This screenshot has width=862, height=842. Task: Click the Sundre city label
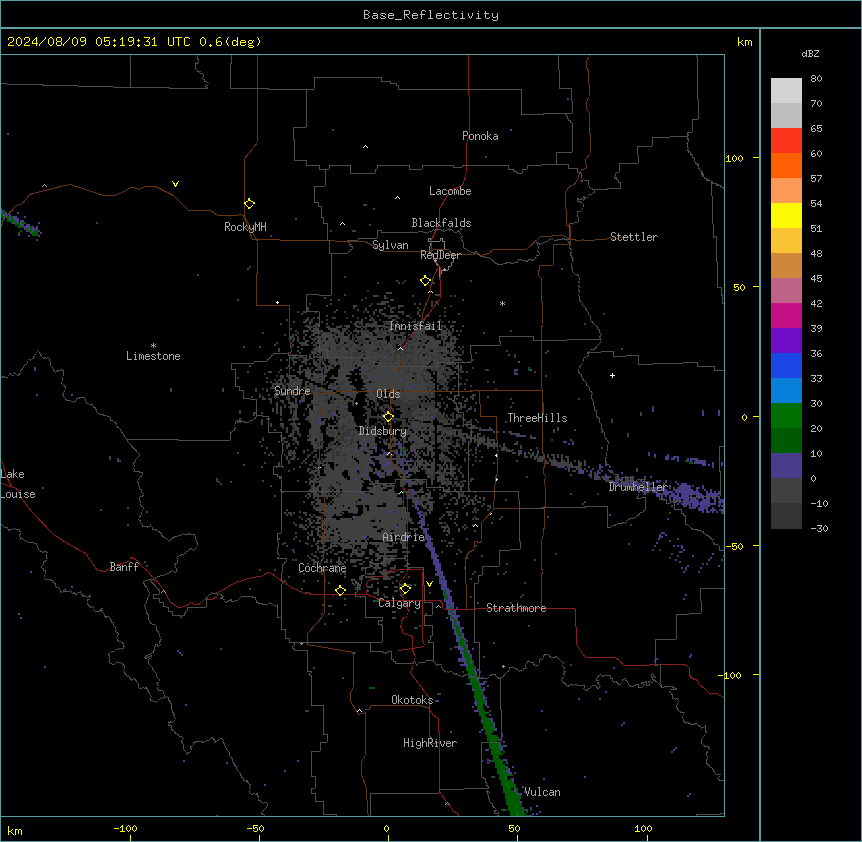click(x=292, y=391)
